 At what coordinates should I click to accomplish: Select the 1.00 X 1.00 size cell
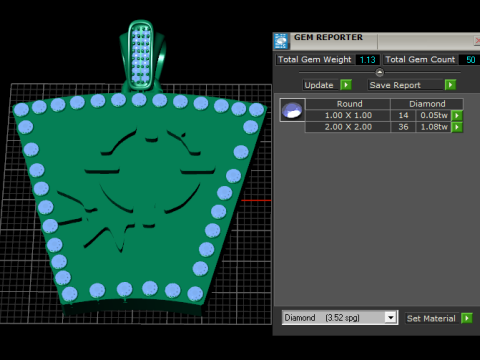tap(348, 115)
